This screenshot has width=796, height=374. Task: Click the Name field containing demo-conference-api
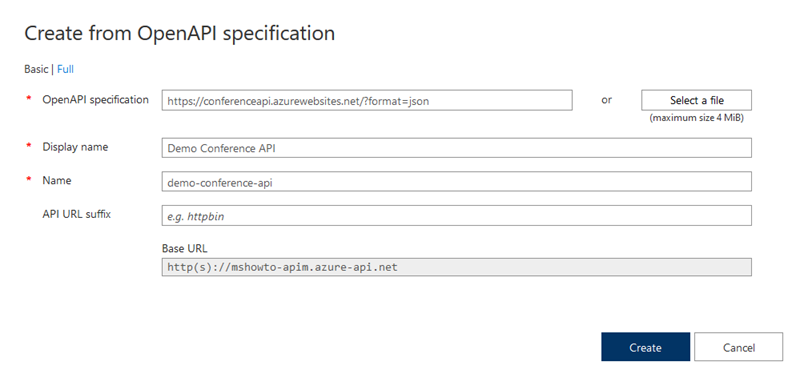click(x=456, y=182)
